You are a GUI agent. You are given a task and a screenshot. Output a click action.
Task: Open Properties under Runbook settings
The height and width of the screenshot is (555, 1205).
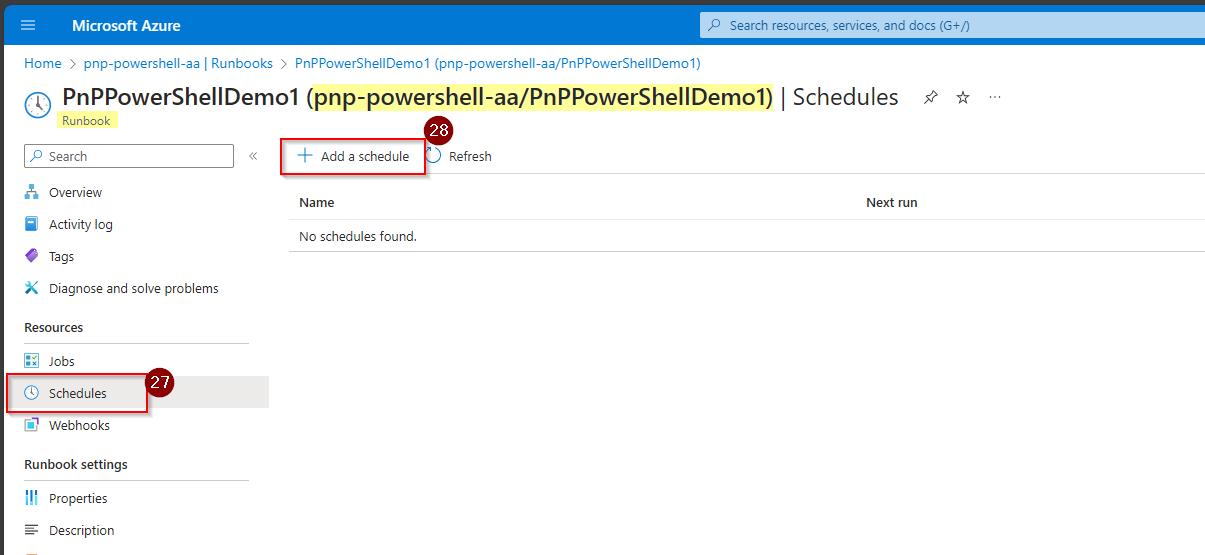(78, 498)
